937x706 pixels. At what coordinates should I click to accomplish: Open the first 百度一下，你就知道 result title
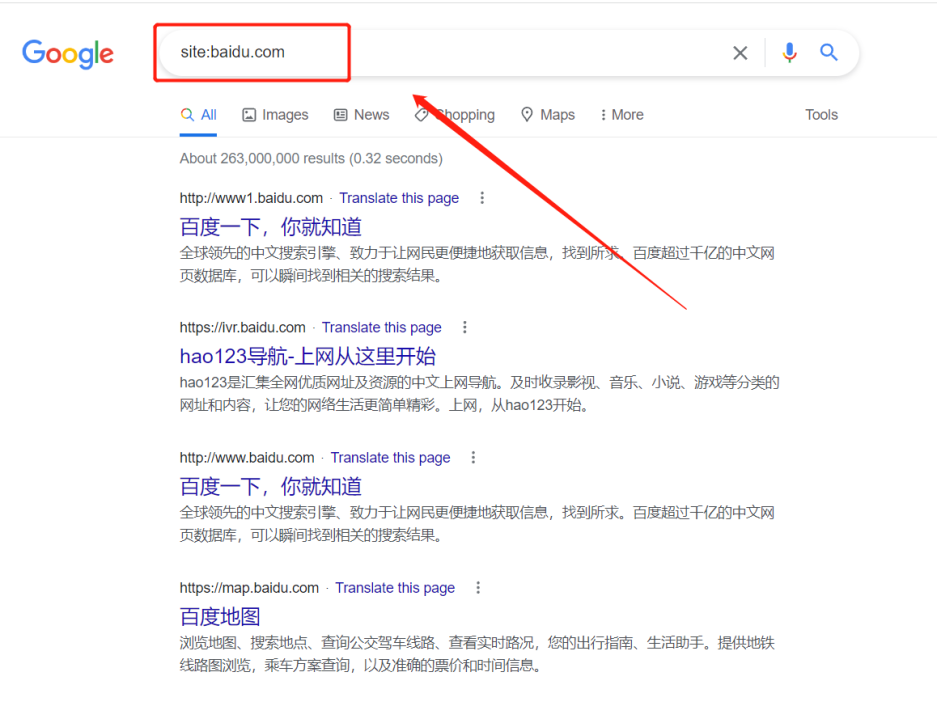click(271, 227)
